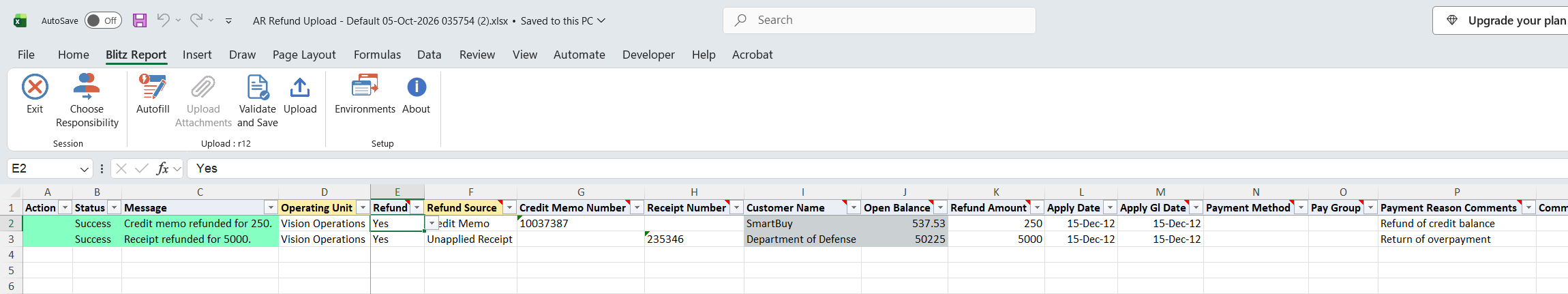This screenshot has height=294, width=1568.
Task: Click Upload Attachments paperclip icon
Action: 203,87
